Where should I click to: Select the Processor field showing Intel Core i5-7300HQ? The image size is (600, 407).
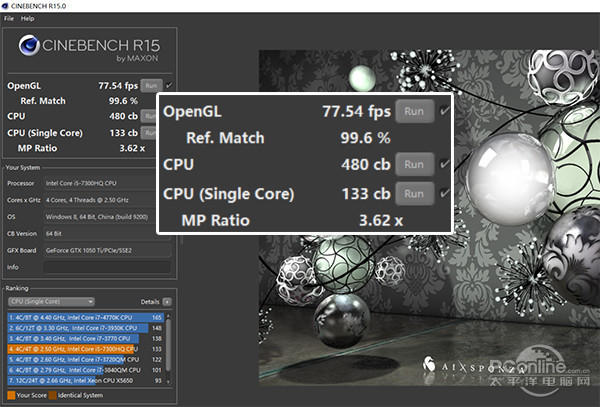pos(100,183)
